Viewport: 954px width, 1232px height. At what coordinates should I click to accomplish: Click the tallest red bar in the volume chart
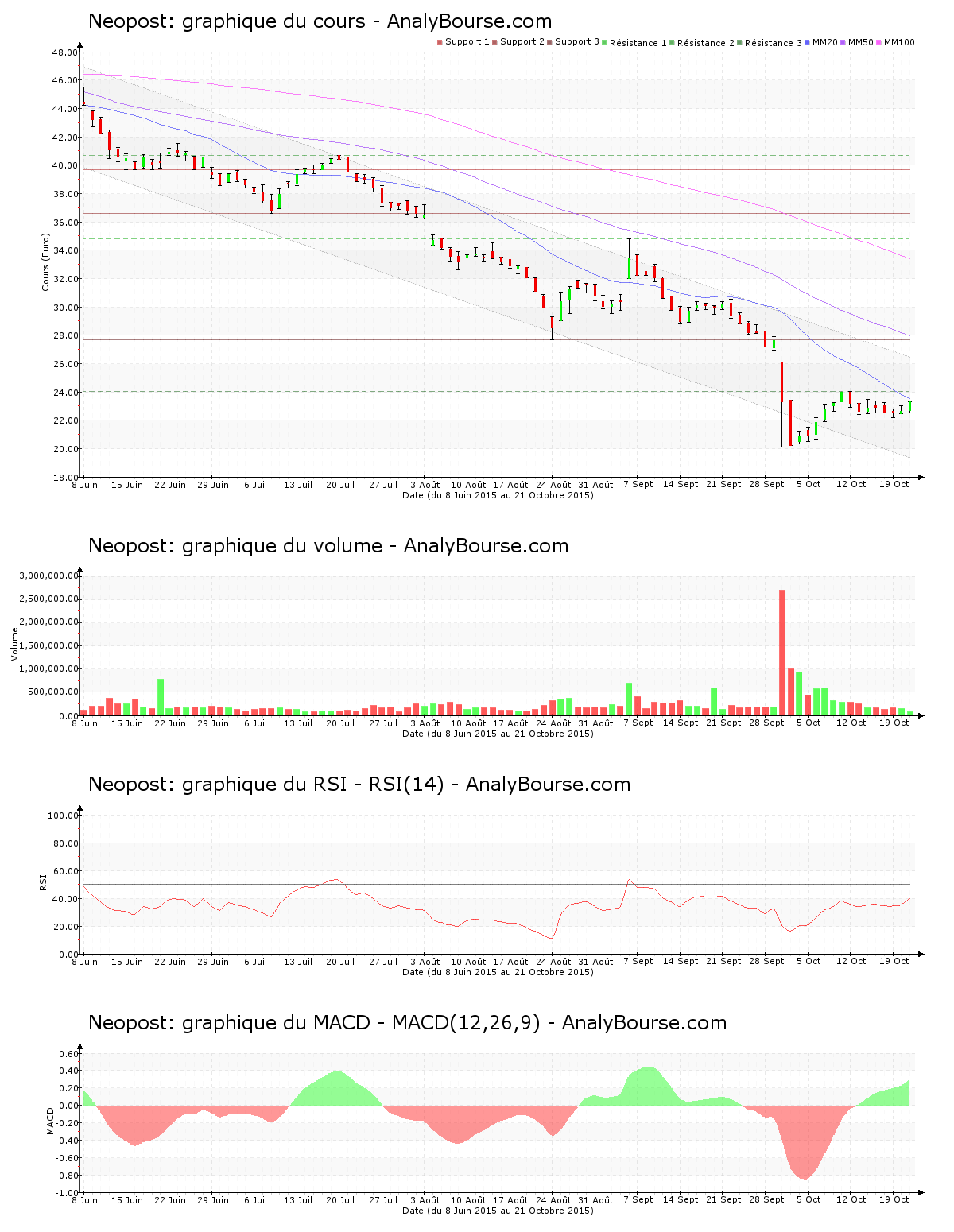tap(782, 653)
